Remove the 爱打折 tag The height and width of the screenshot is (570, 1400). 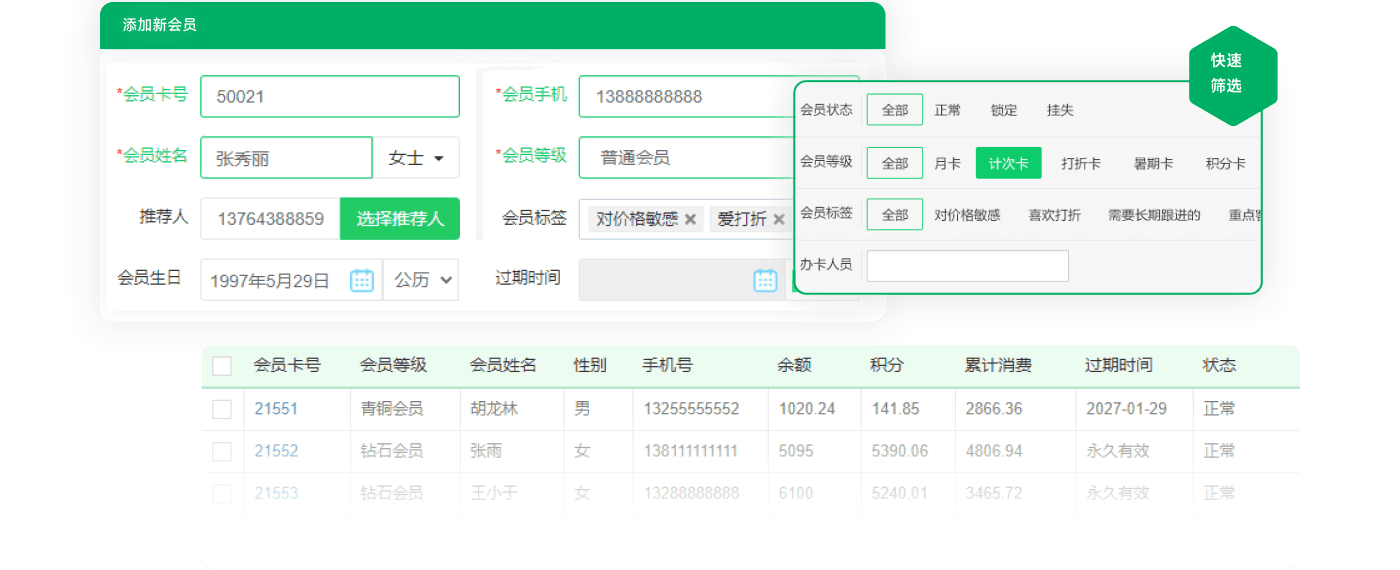coord(778,219)
